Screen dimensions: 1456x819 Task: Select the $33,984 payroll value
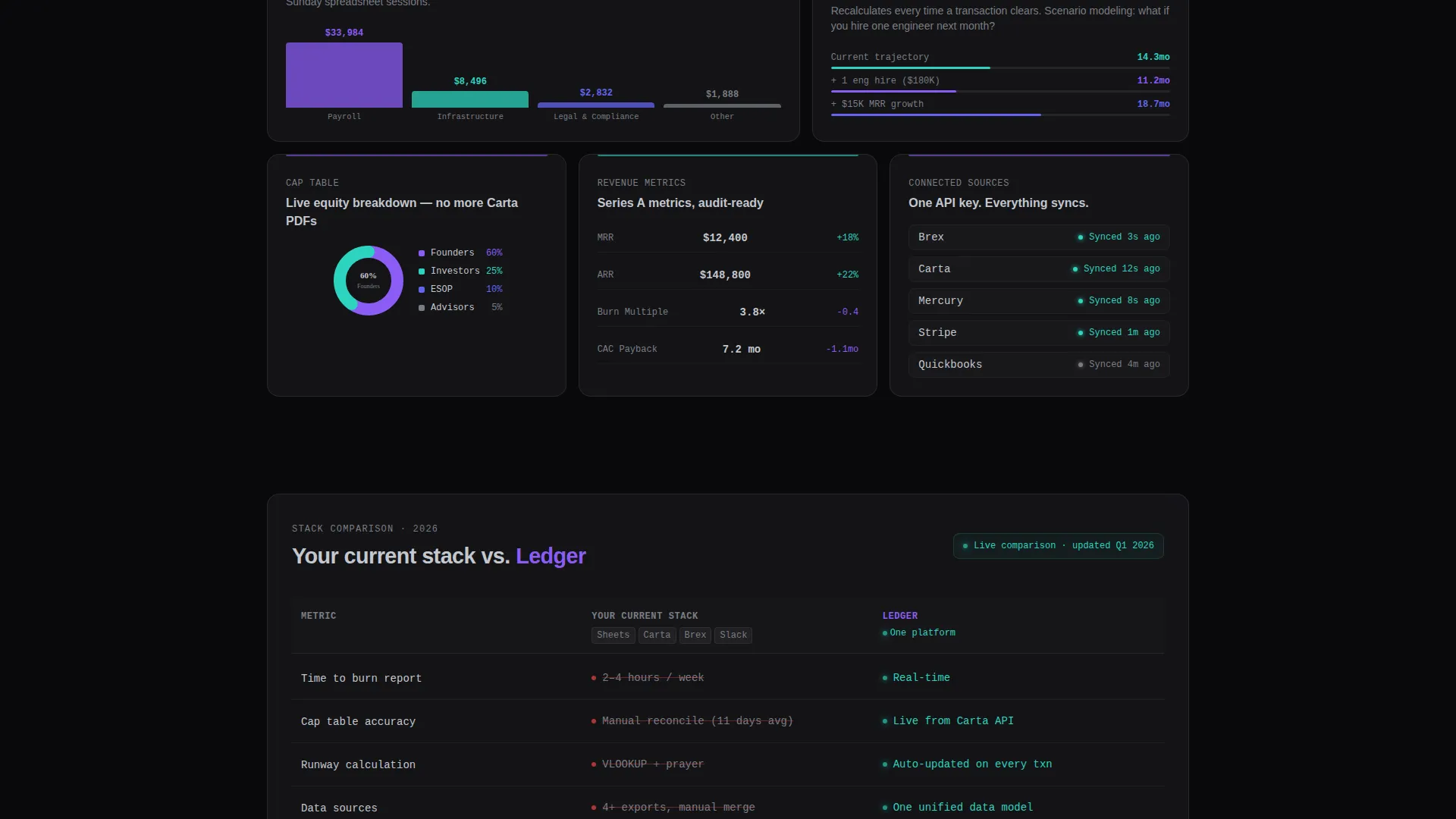pos(344,33)
